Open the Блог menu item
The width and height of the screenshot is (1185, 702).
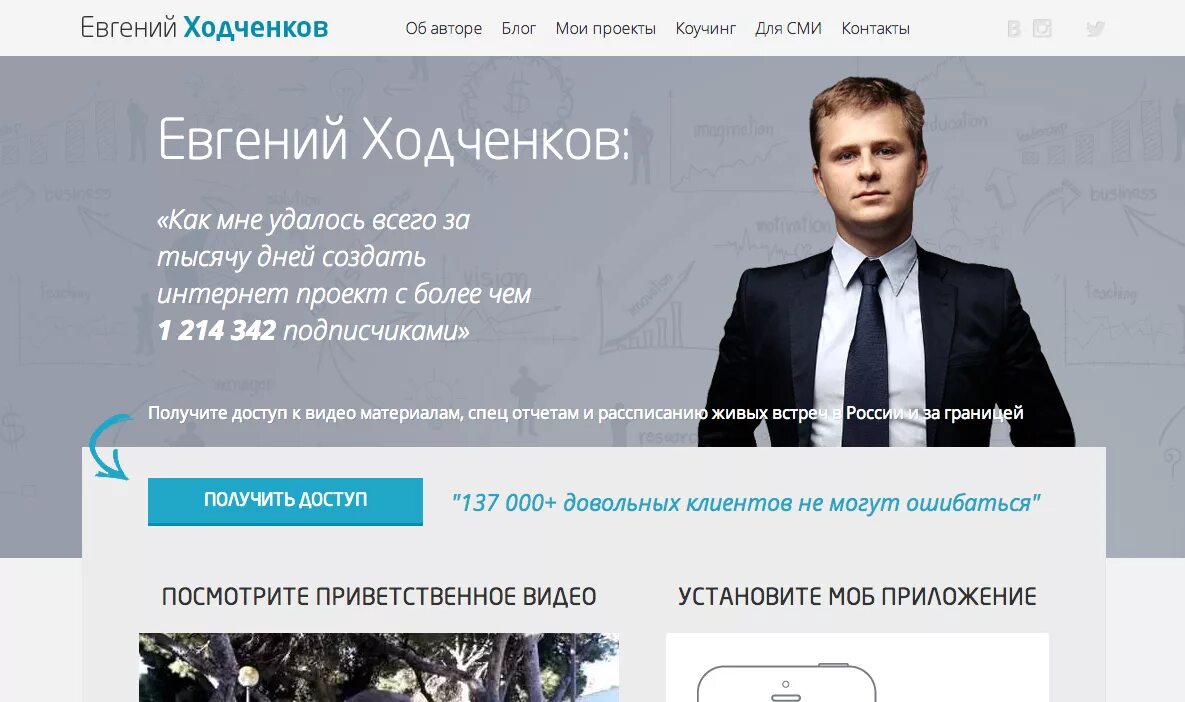pyautogui.click(x=518, y=29)
